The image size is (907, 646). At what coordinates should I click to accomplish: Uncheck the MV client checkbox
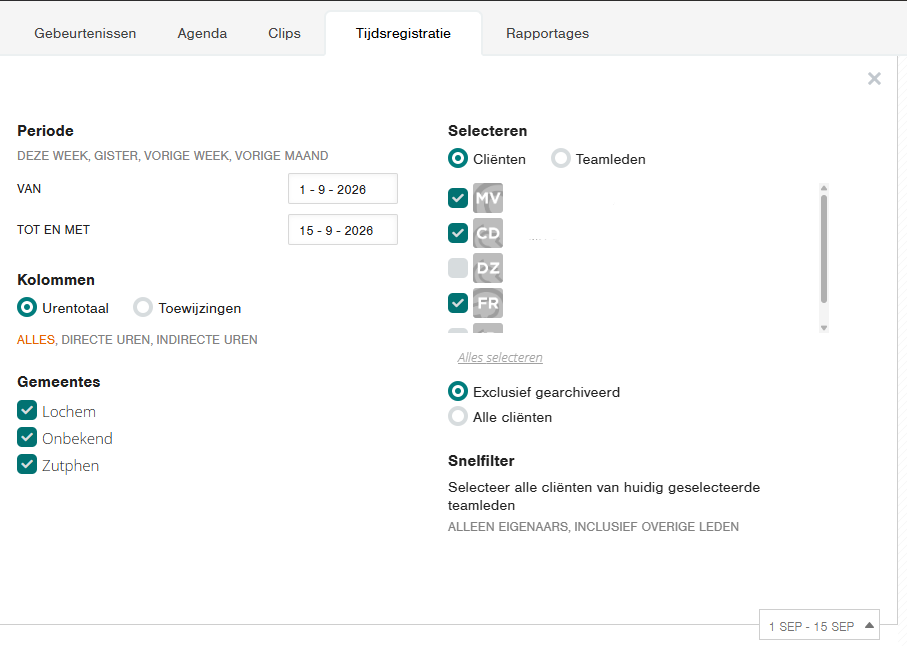pyautogui.click(x=458, y=198)
